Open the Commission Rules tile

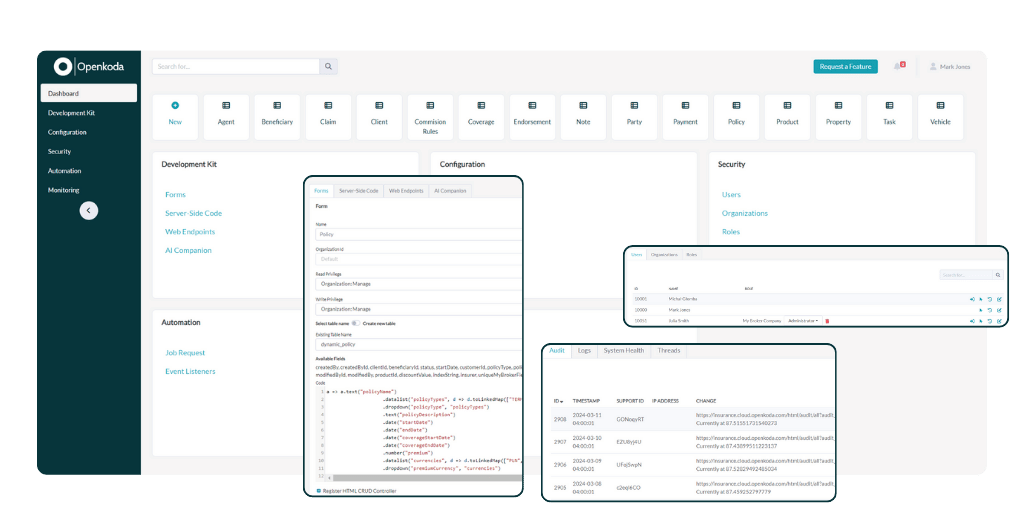point(430,117)
